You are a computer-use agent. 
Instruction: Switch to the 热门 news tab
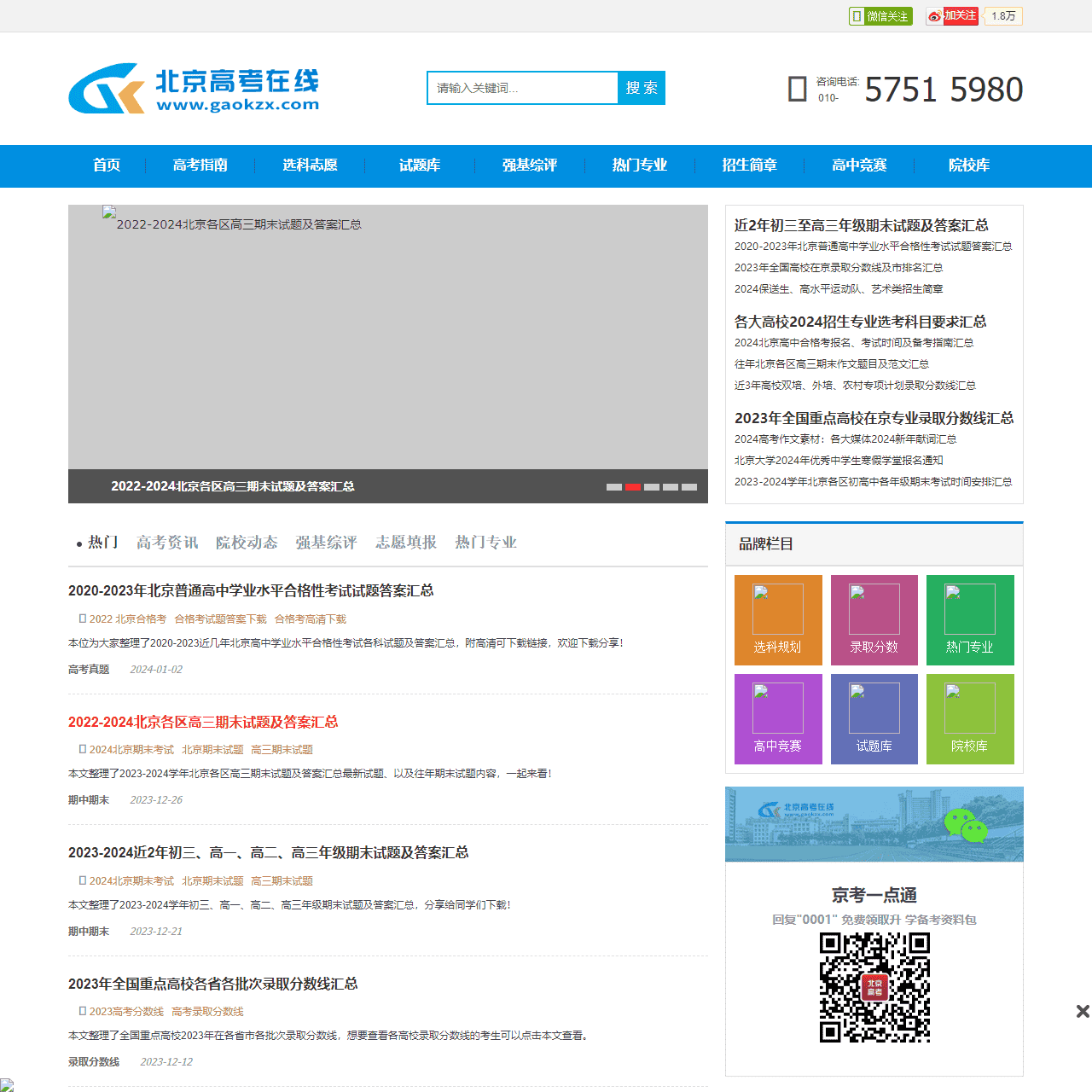pyautogui.click(x=103, y=543)
